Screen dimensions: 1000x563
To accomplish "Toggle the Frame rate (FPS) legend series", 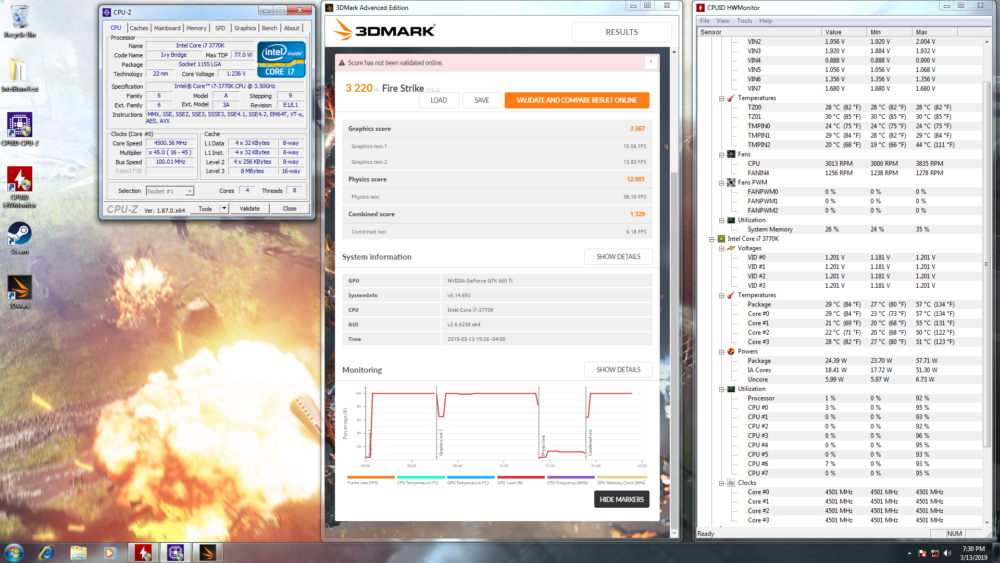I will tap(371, 480).
